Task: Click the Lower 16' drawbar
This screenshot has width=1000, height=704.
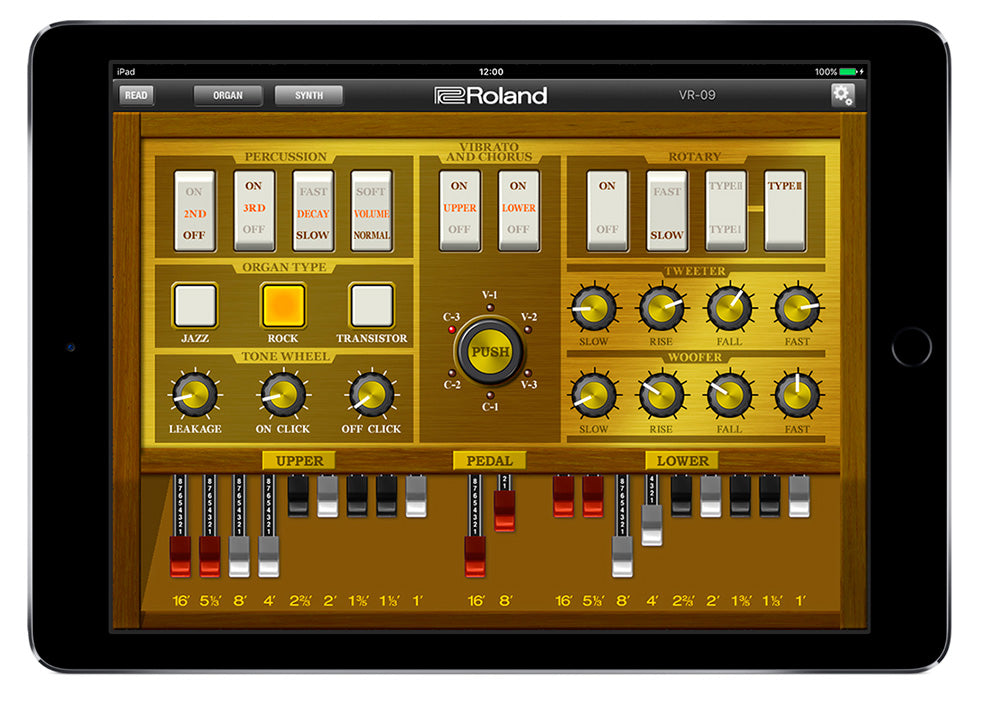Action: [x=563, y=495]
